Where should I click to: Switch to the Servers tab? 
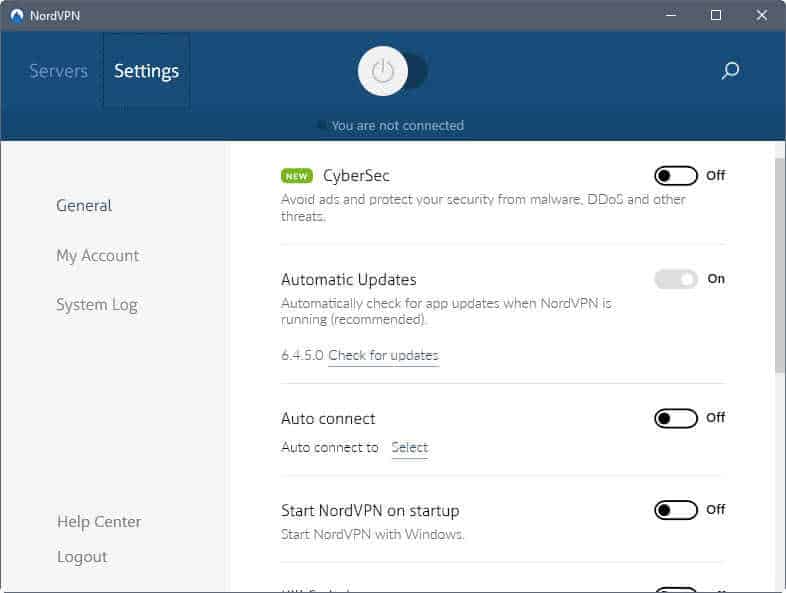[58, 71]
